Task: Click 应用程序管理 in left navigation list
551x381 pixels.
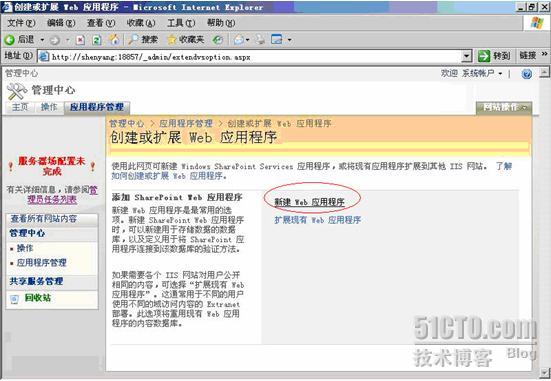Action: [x=41, y=263]
